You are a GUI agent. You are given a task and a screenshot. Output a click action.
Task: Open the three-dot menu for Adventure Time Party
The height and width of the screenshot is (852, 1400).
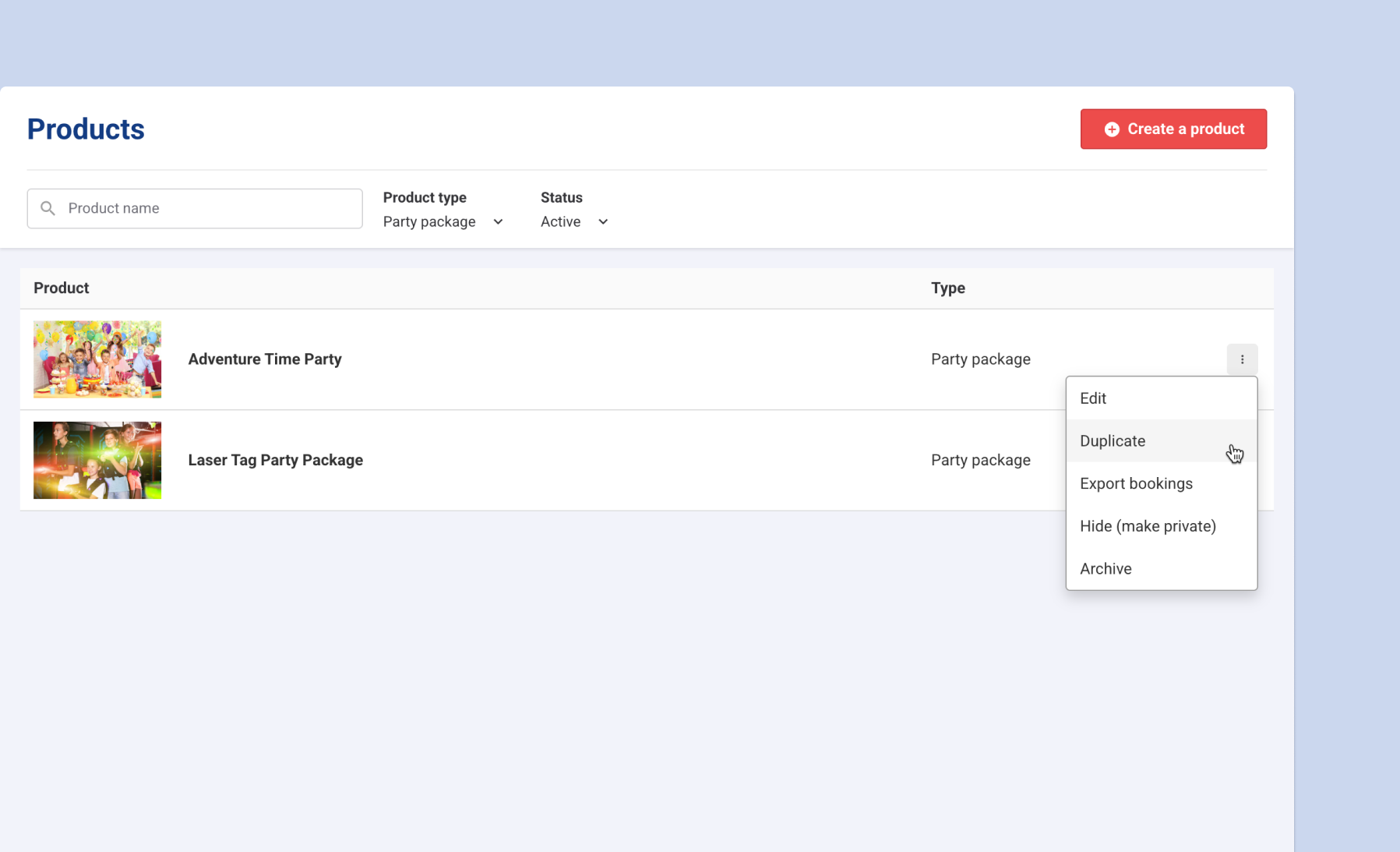click(x=1242, y=359)
